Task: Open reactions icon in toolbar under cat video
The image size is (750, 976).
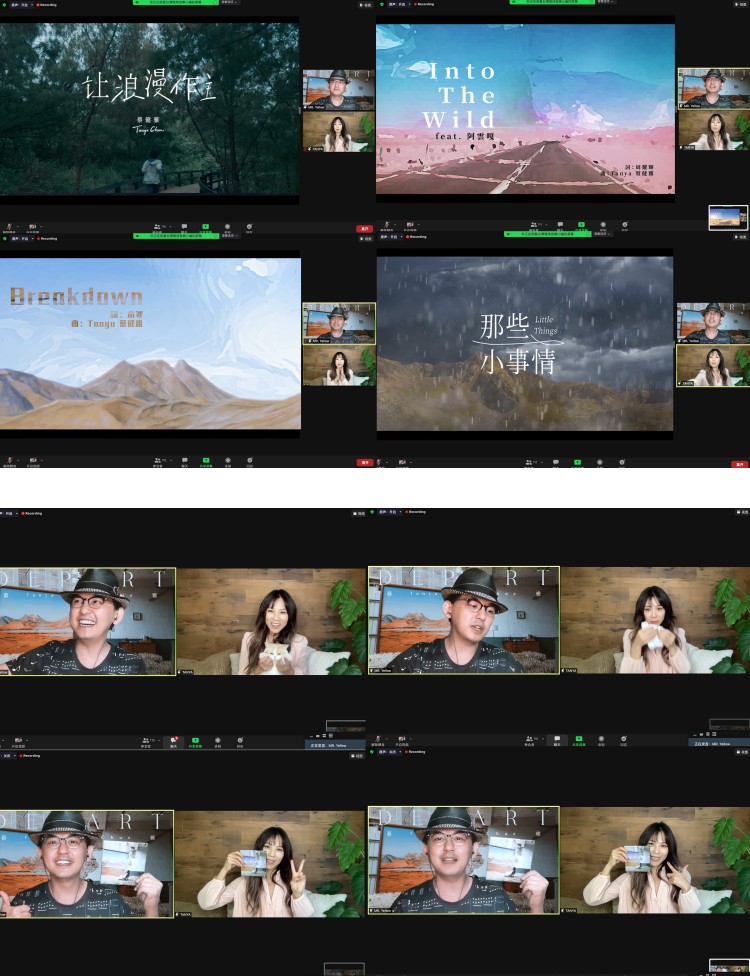Action: pyautogui.click(x=240, y=741)
